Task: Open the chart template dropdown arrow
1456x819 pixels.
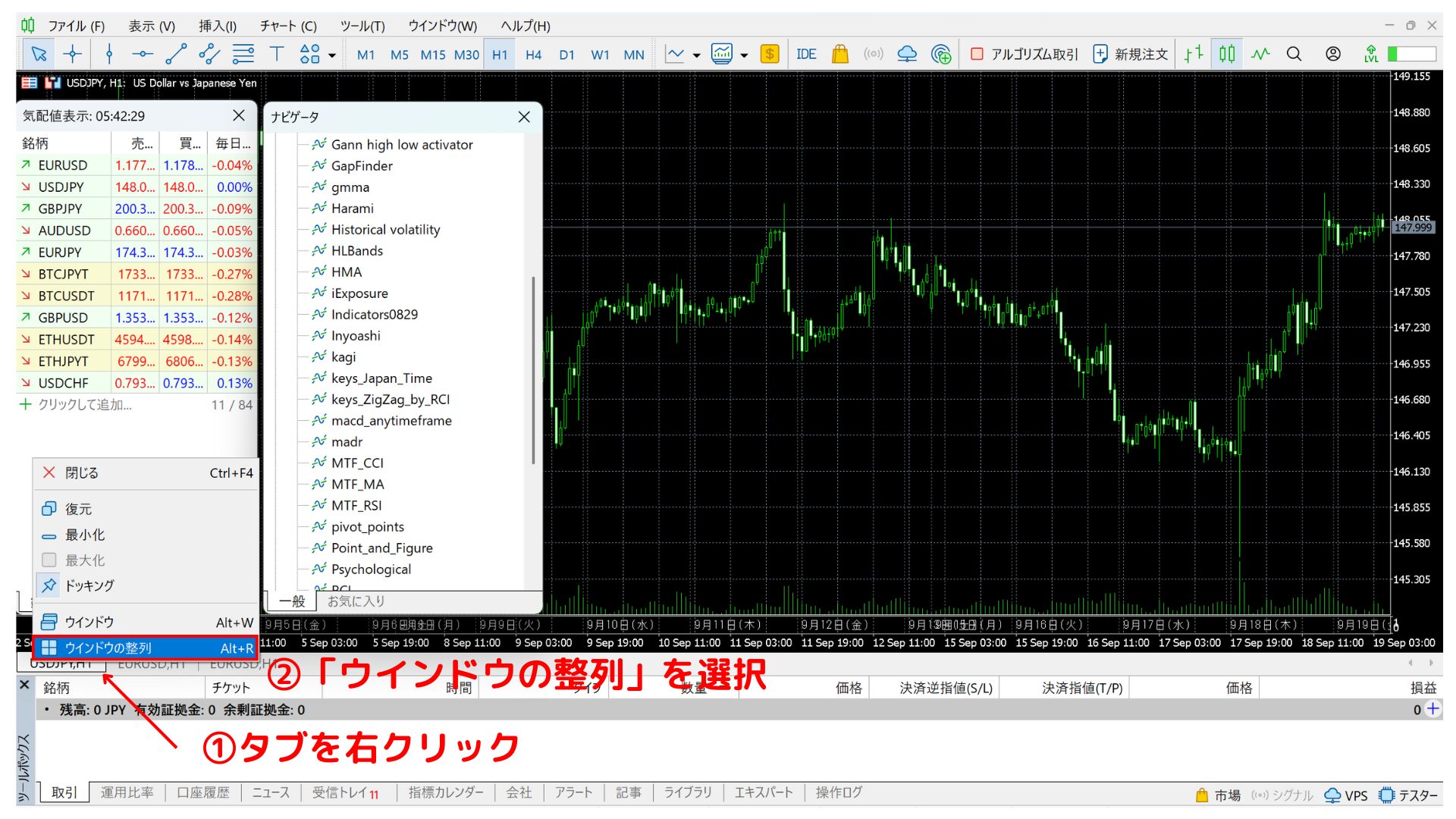Action: click(745, 54)
